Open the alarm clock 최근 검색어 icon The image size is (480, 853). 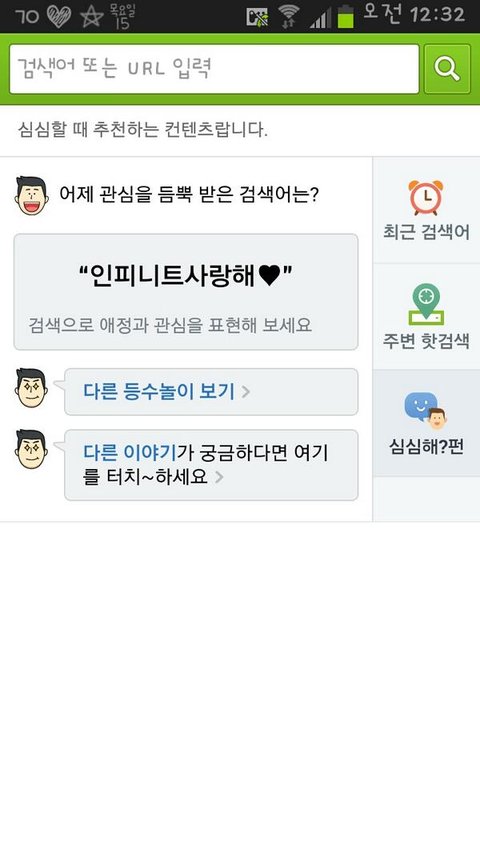(426, 197)
